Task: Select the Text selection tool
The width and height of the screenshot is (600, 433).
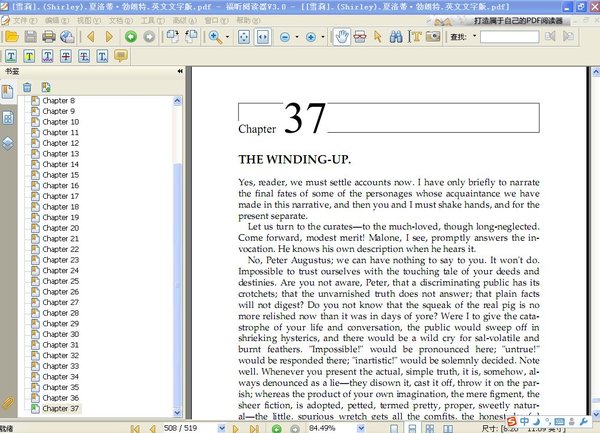Action: pos(415,37)
